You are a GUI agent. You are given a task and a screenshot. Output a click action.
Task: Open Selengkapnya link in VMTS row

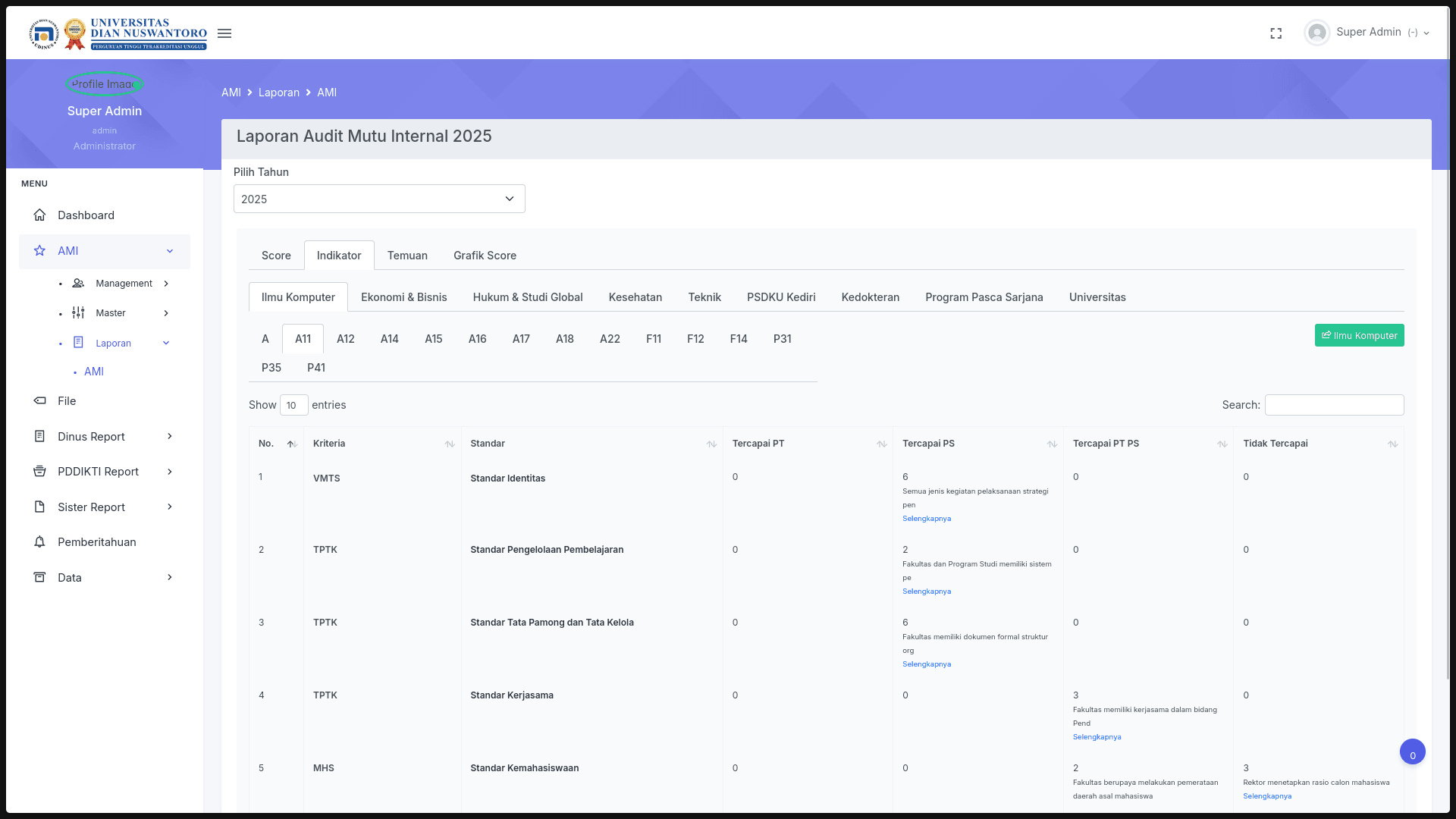(x=927, y=519)
